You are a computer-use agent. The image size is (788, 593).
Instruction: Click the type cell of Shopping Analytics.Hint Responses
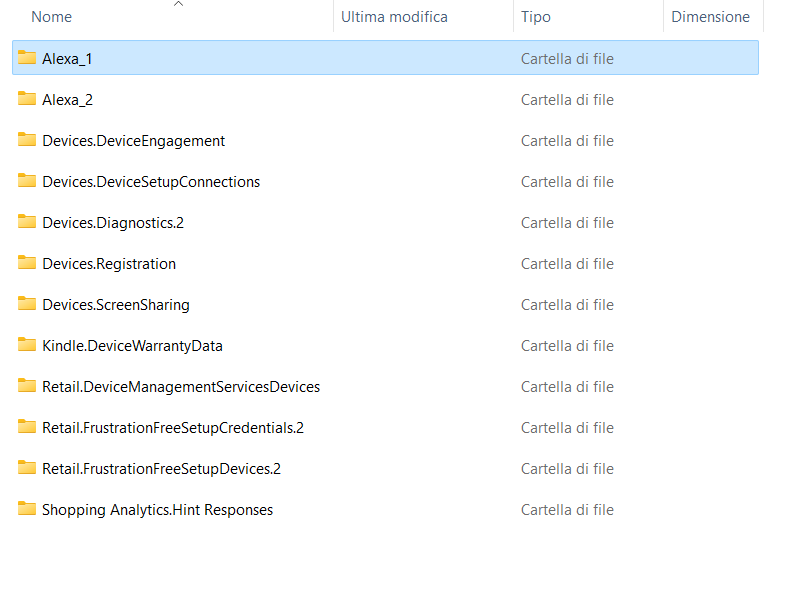(x=567, y=510)
